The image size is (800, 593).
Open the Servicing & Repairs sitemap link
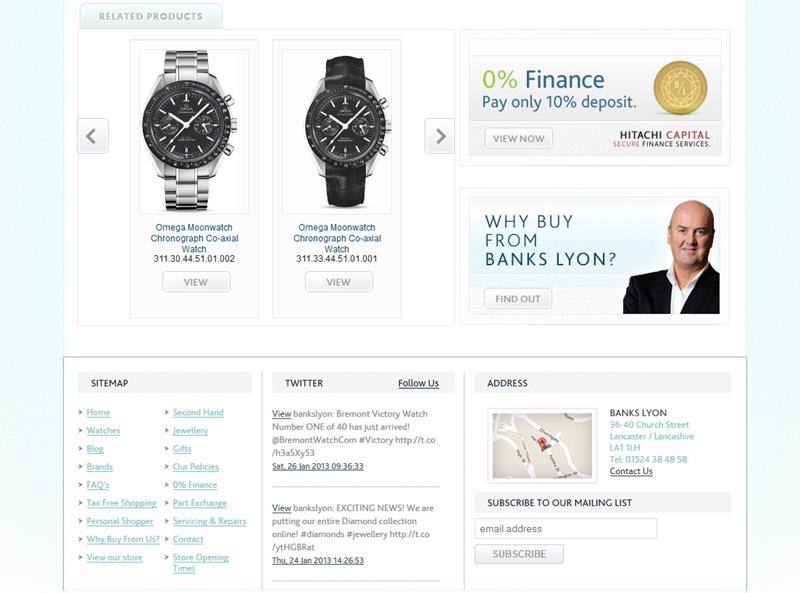210,521
